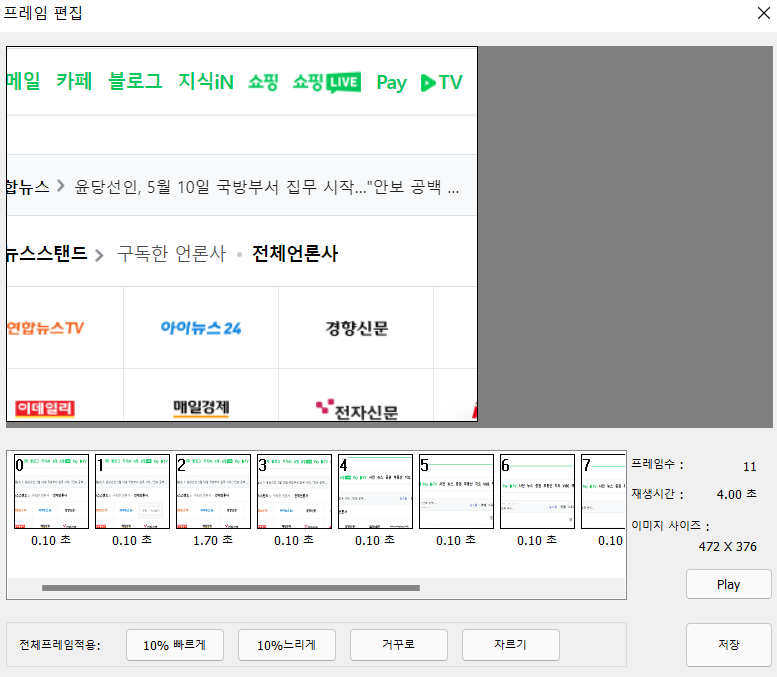
Task: Select frame 7 thumbnail
Action: coord(603,491)
